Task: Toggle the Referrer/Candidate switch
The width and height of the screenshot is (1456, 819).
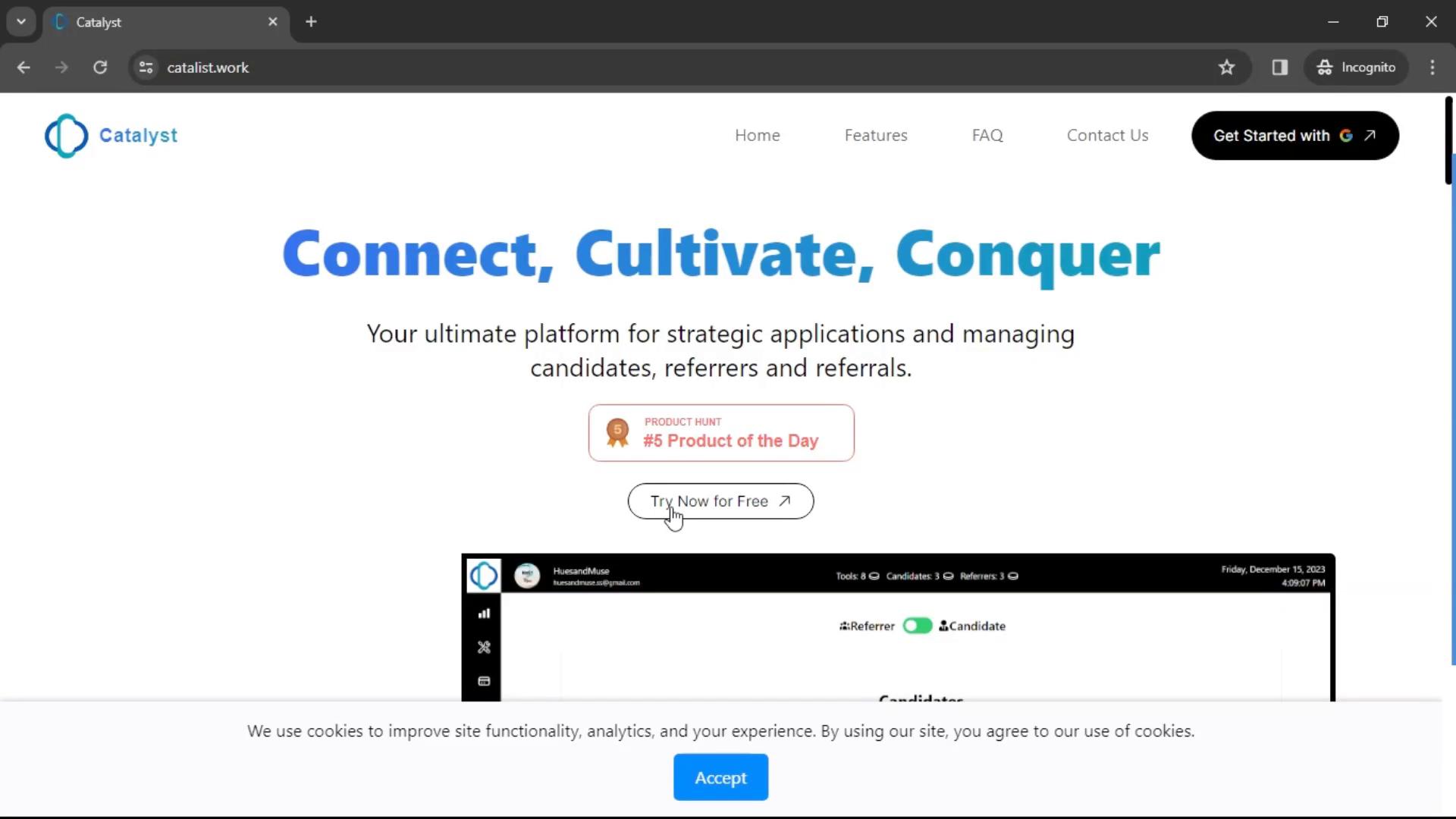Action: click(917, 625)
